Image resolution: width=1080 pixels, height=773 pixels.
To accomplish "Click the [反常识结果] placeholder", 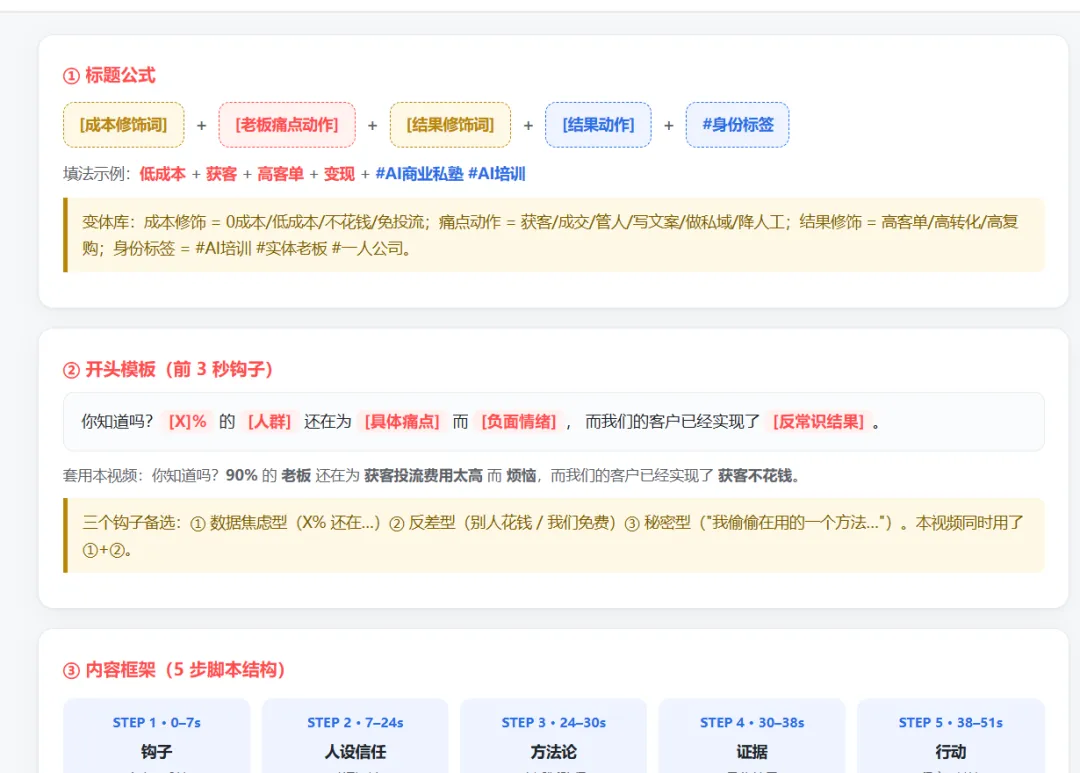I will (818, 422).
